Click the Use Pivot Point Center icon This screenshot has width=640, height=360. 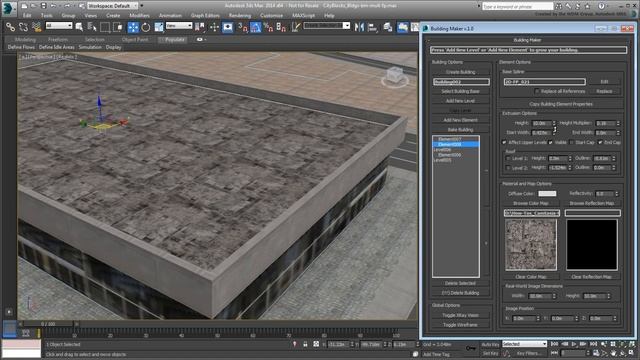(200, 27)
